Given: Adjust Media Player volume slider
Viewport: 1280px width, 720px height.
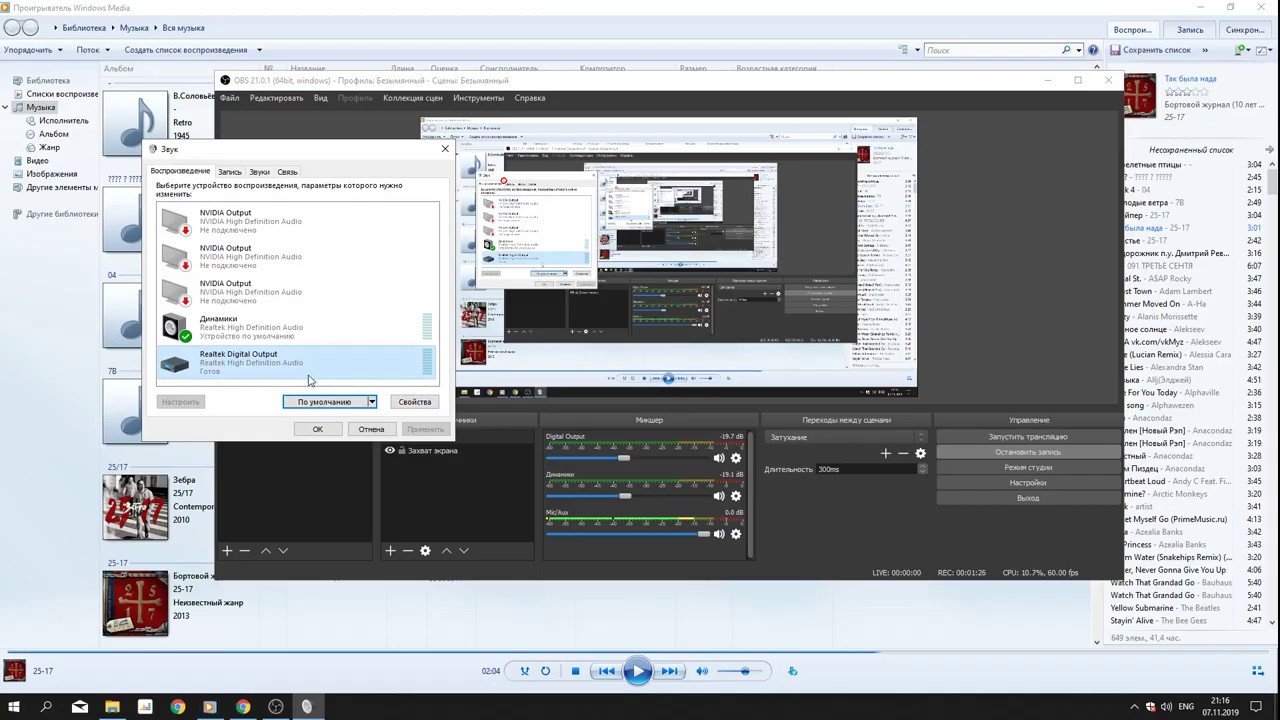Looking at the screenshot, I should pyautogui.click(x=746, y=671).
